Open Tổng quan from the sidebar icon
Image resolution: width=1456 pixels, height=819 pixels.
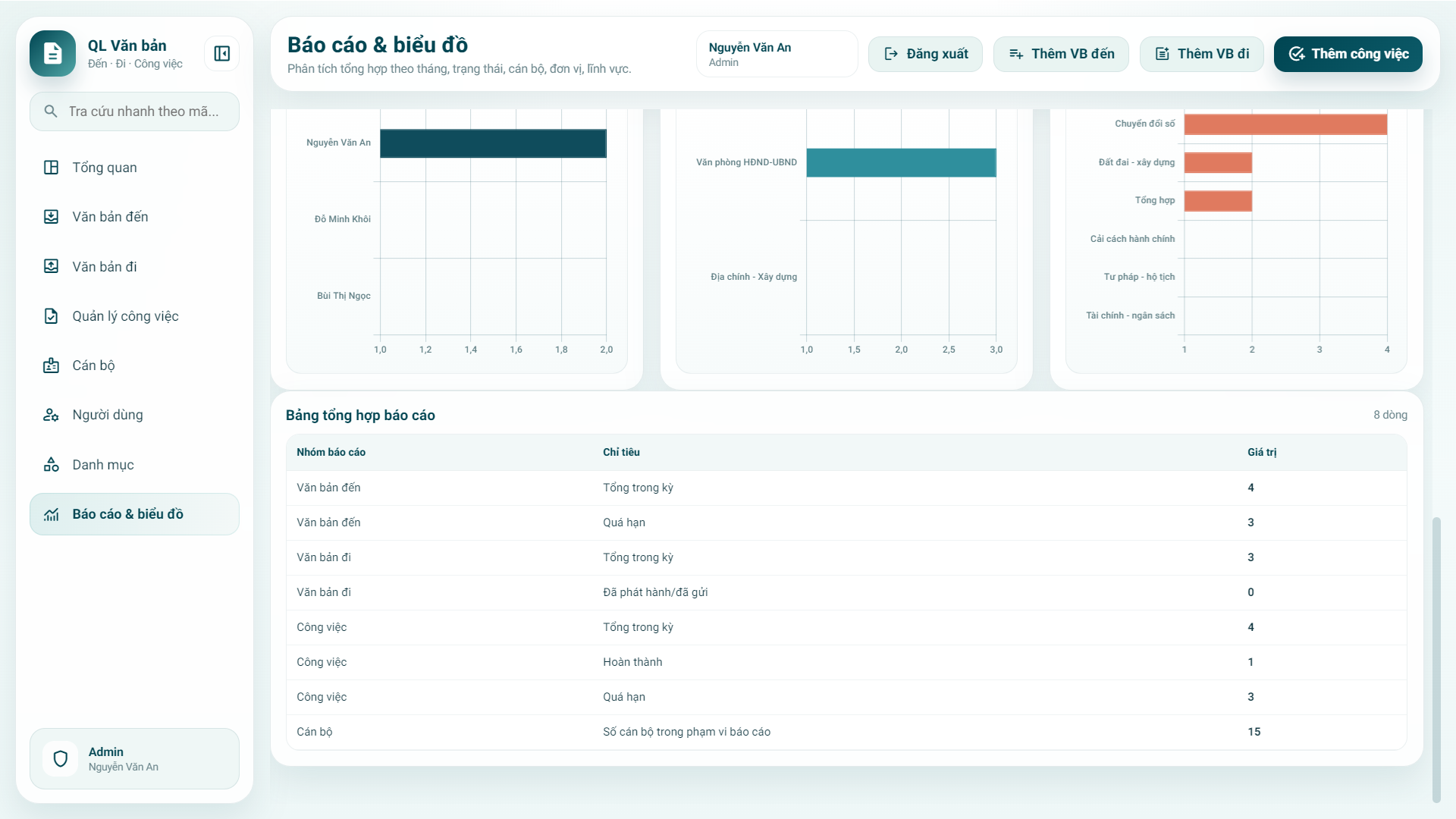pyautogui.click(x=51, y=168)
